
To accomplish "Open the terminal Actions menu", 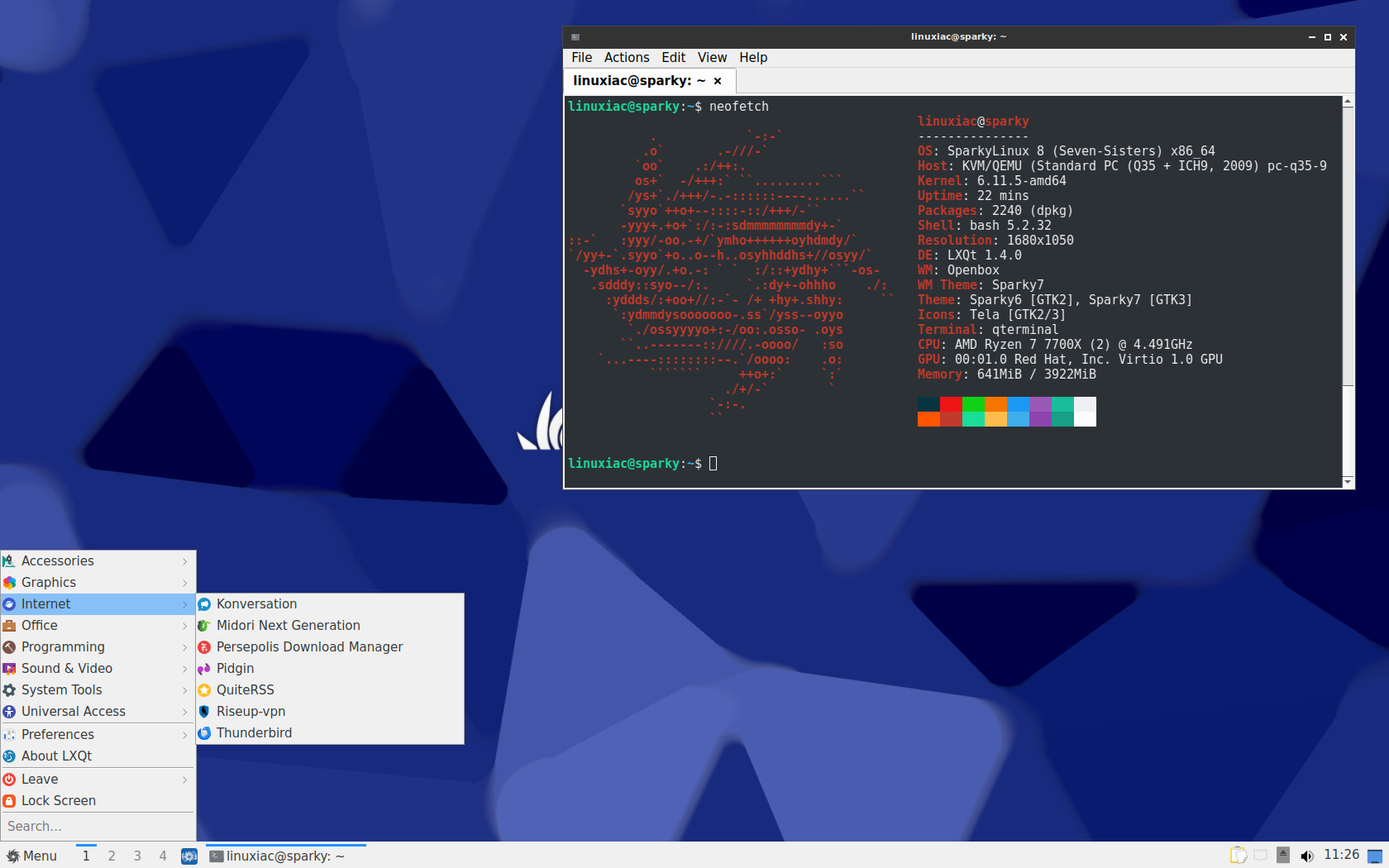I will 627,58.
